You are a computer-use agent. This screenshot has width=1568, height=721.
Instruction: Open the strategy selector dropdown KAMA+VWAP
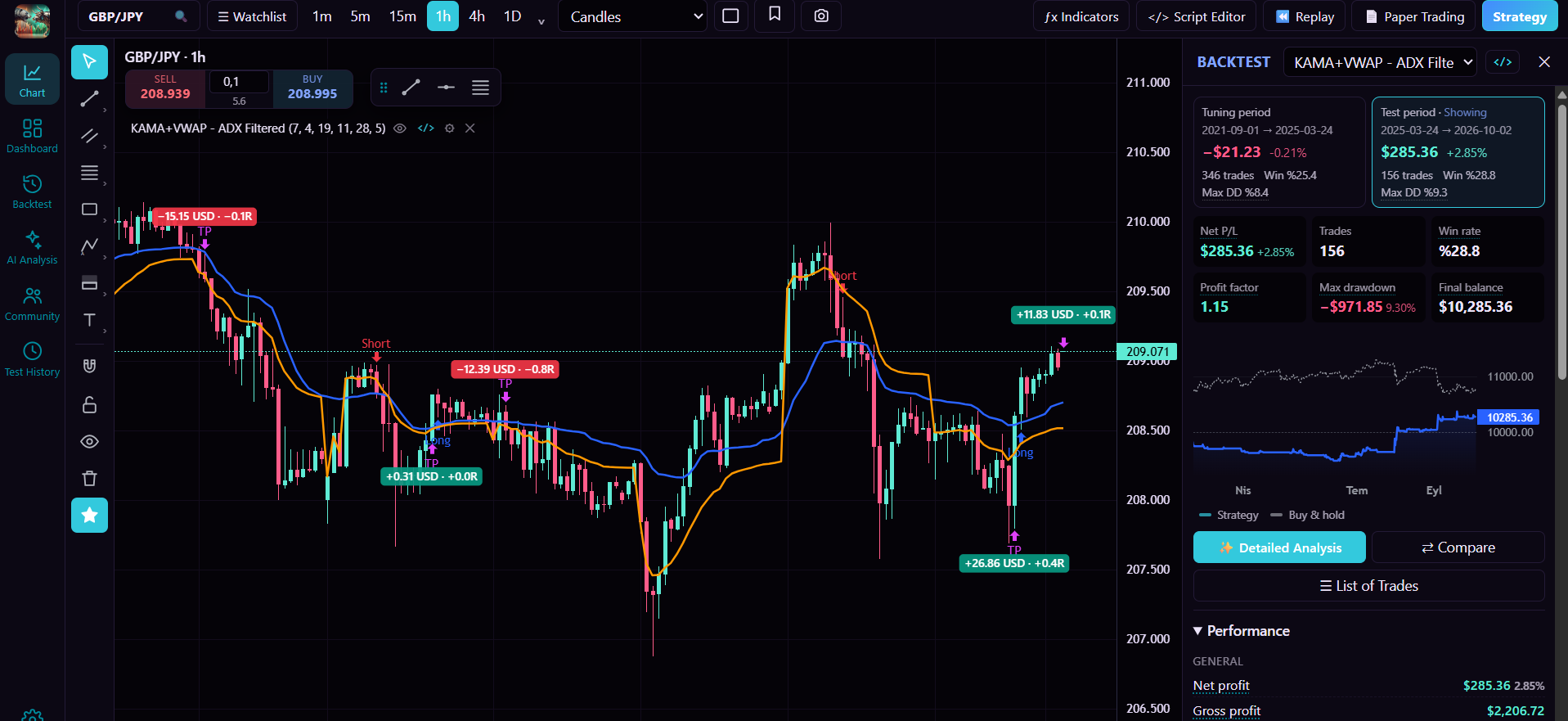tap(1380, 62)
